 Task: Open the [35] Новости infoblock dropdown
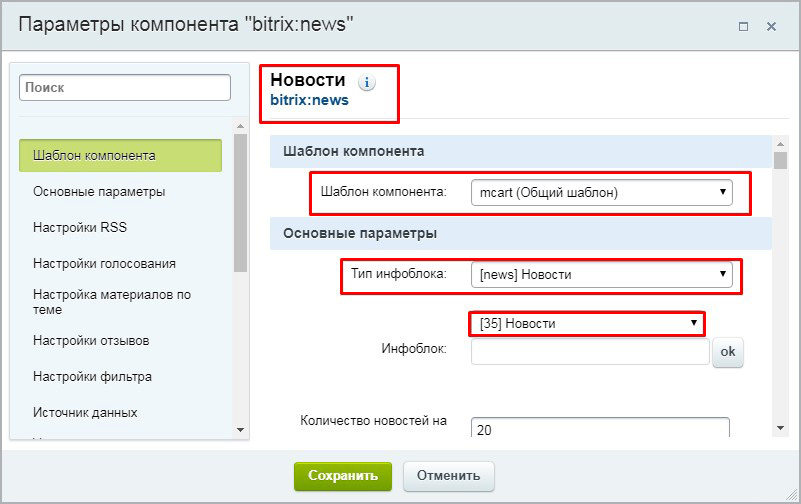[586, 323]
